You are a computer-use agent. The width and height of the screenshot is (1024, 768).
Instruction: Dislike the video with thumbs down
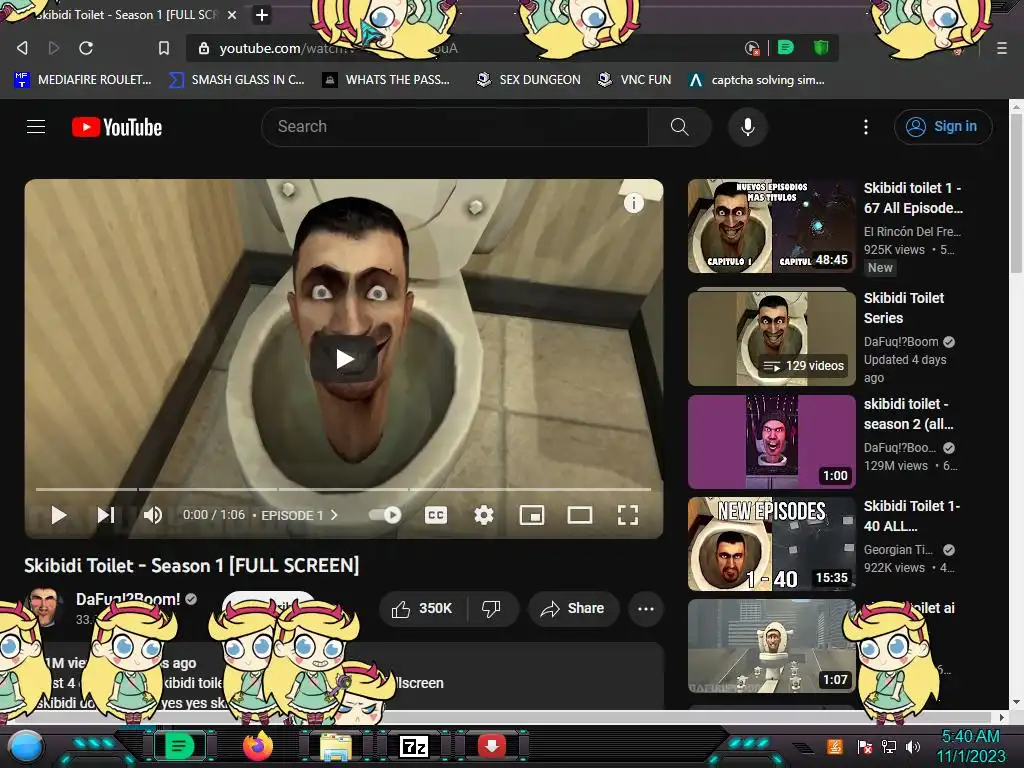[492, 609]
